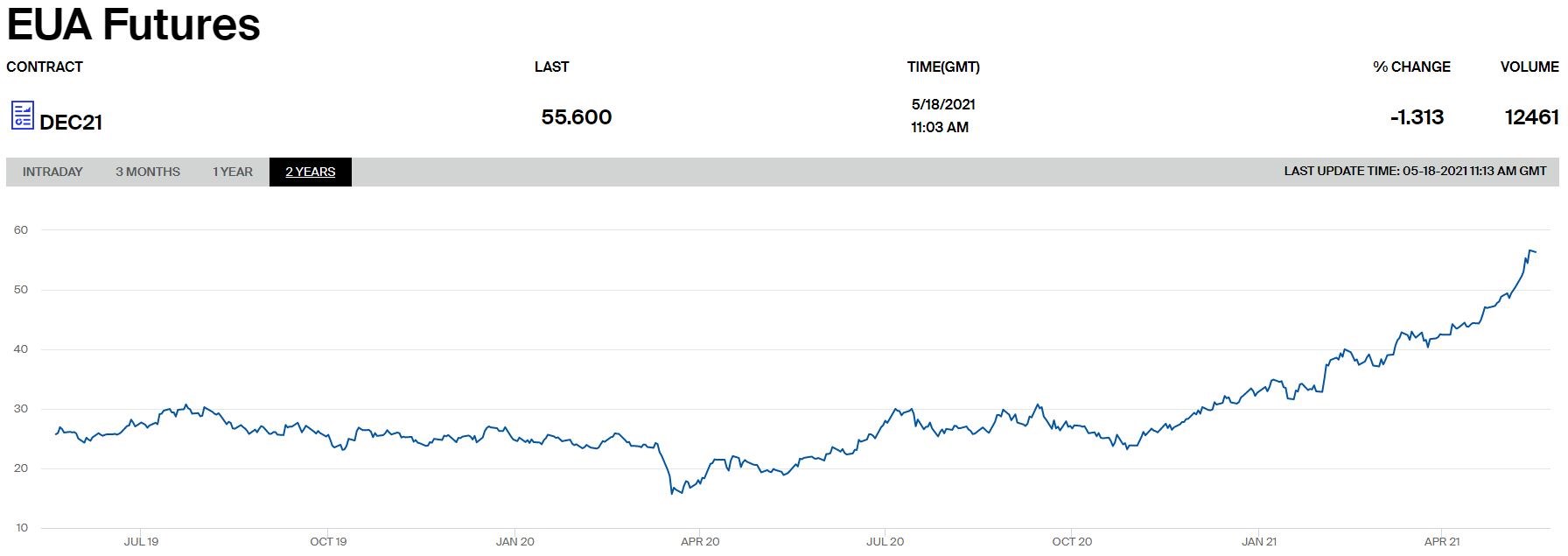1568x556 pixels.
Task: Click the last price value 55.600
Action: pyautogui.click(x=577, y=117)
